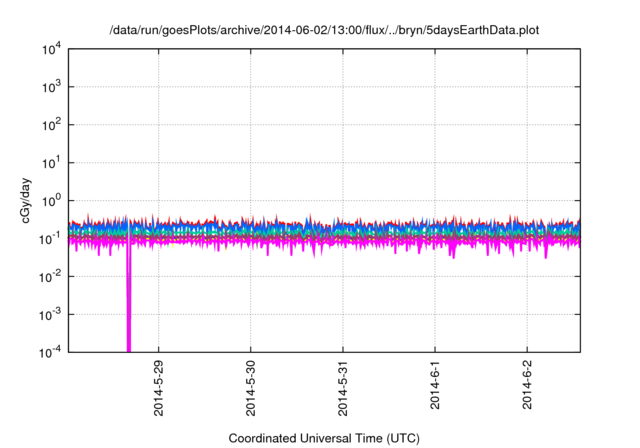This screenshot has width=640, height=448.
Task: Click the Coordinated Universal Time (UTC) label
Action: pyautogui.click(x=324, y=438)
